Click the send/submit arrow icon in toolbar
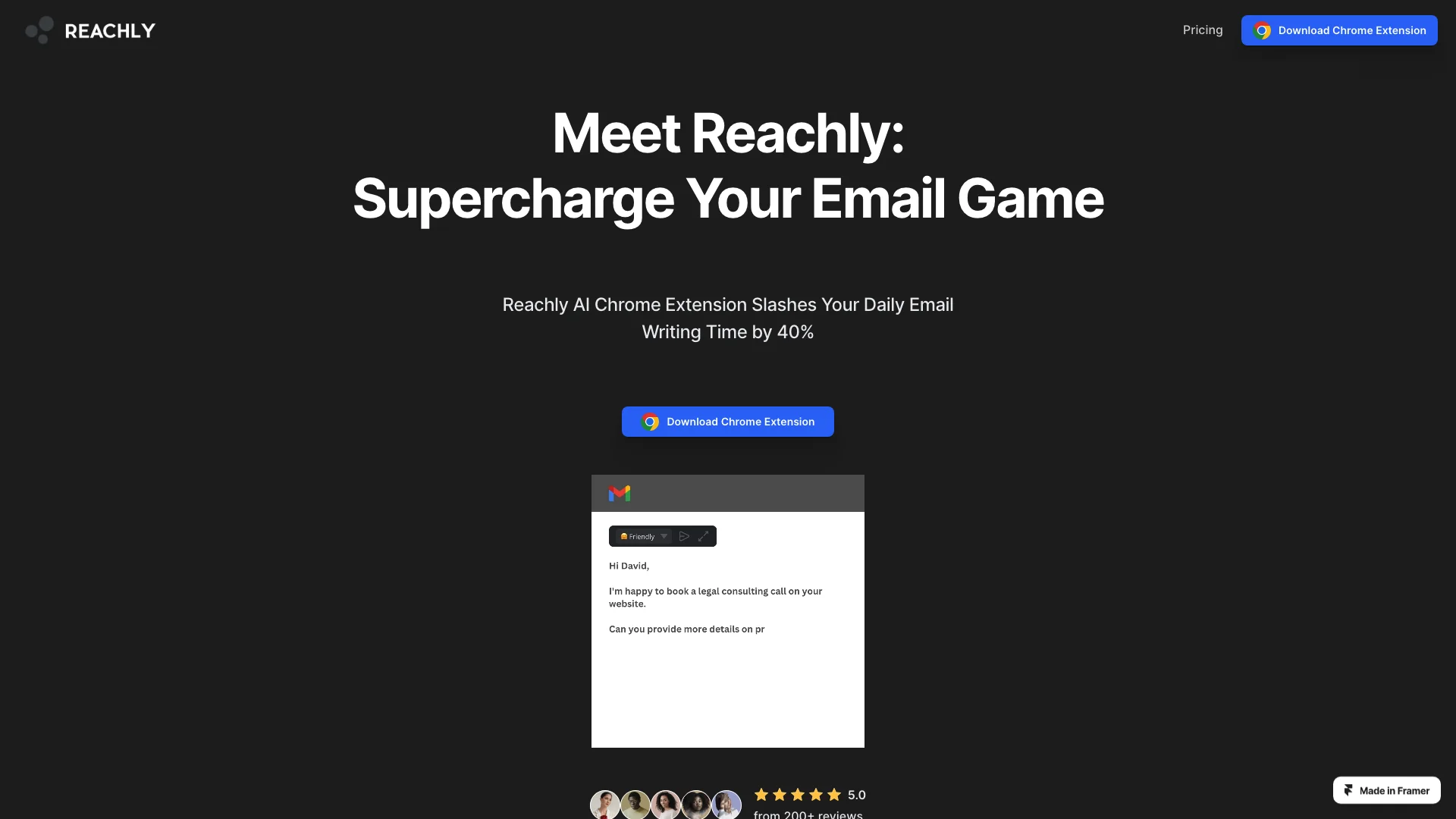Viewport: 1456px width, 819px height. pyautogui.click(x=683, y=536)
